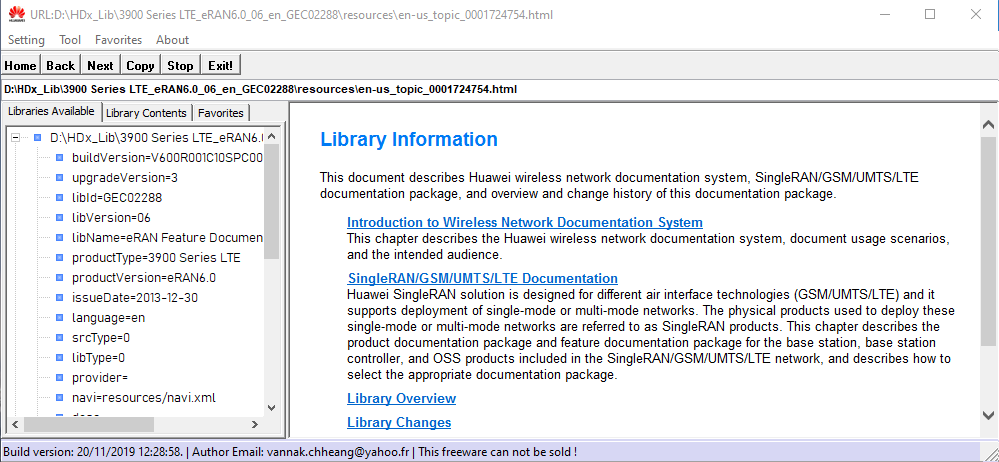Click the bullet icon beside buildVersion row
The height and width of the screenshot is (462, 999).
pyautogui.click(x=59, y=157)
